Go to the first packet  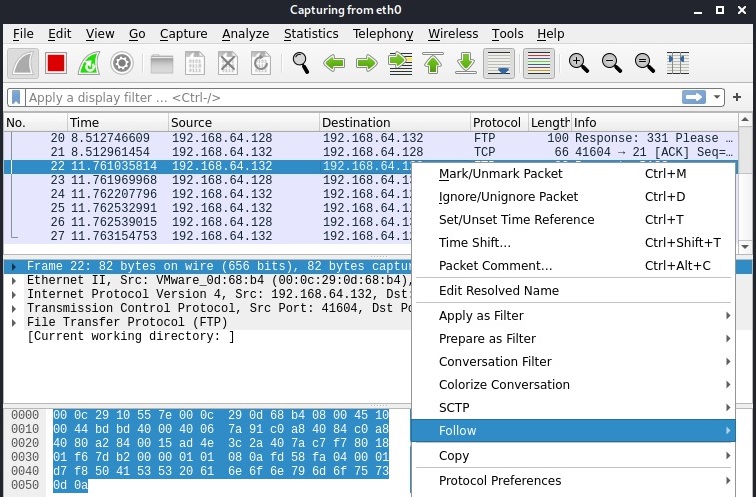[433, 63]
